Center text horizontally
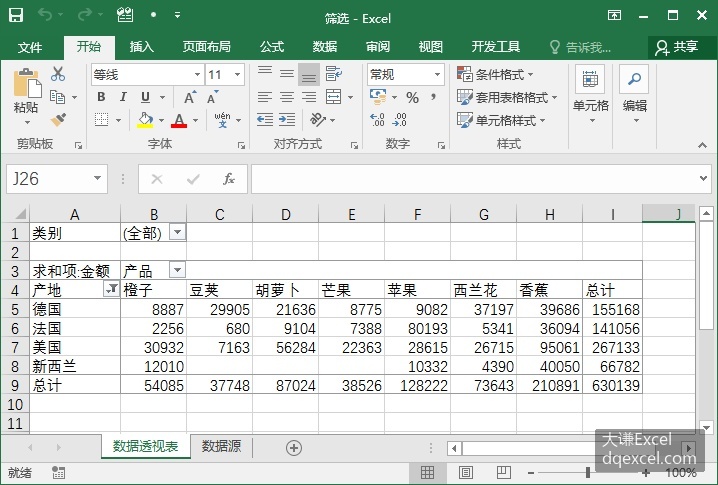 pyautogui.click(x=287, y=97)
